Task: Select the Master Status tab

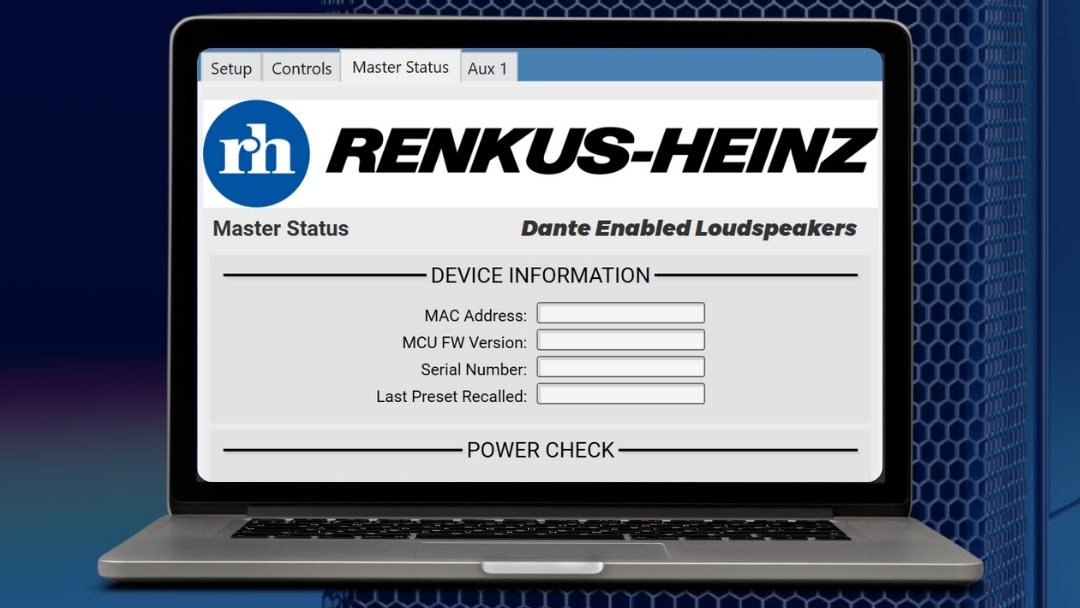Action: tap(400, 67)
